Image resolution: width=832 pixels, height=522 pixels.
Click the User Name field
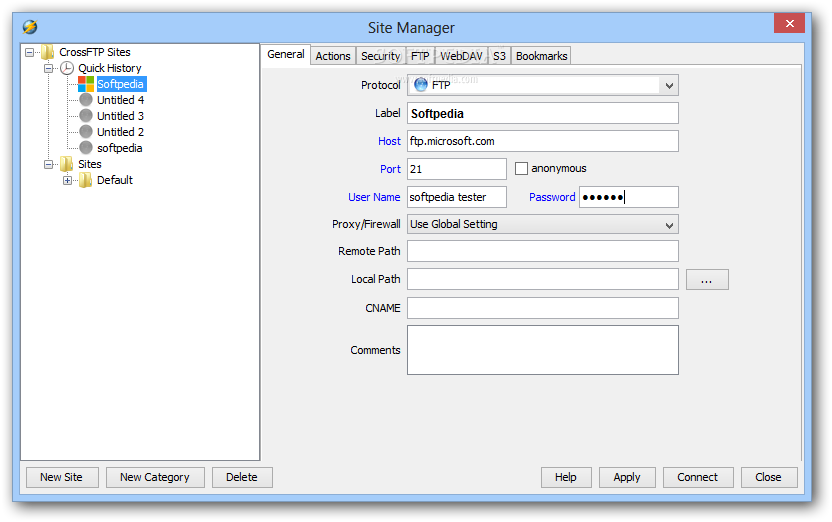(457, 197)
